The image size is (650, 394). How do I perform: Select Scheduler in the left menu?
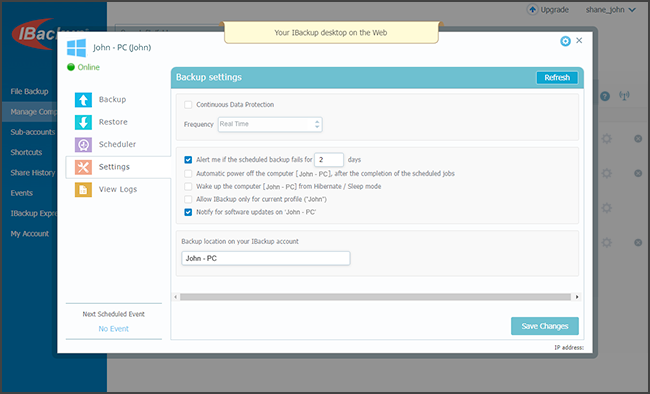[118, 144]
